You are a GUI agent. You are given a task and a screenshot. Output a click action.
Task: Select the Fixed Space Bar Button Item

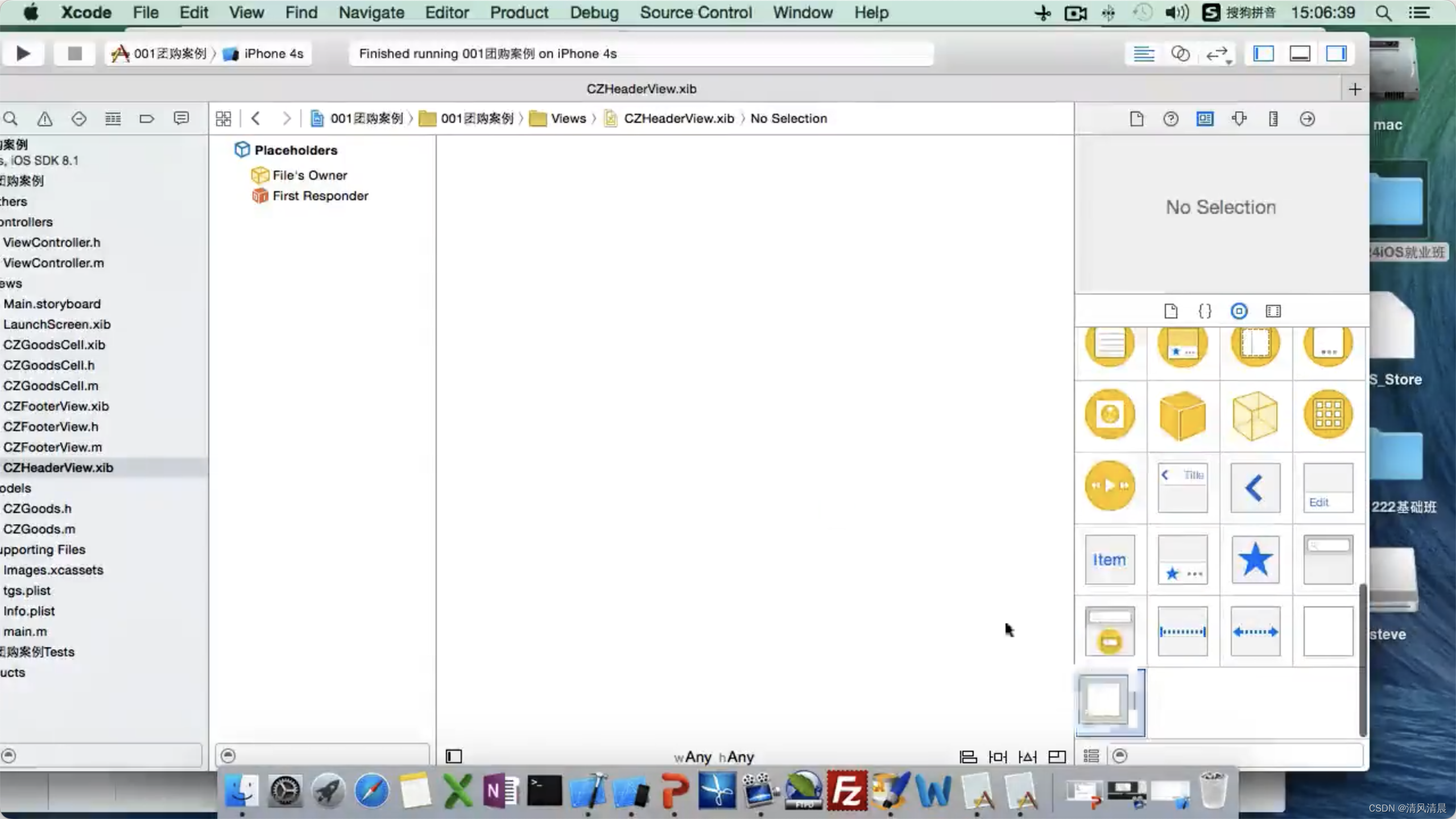click(1182, 631)
